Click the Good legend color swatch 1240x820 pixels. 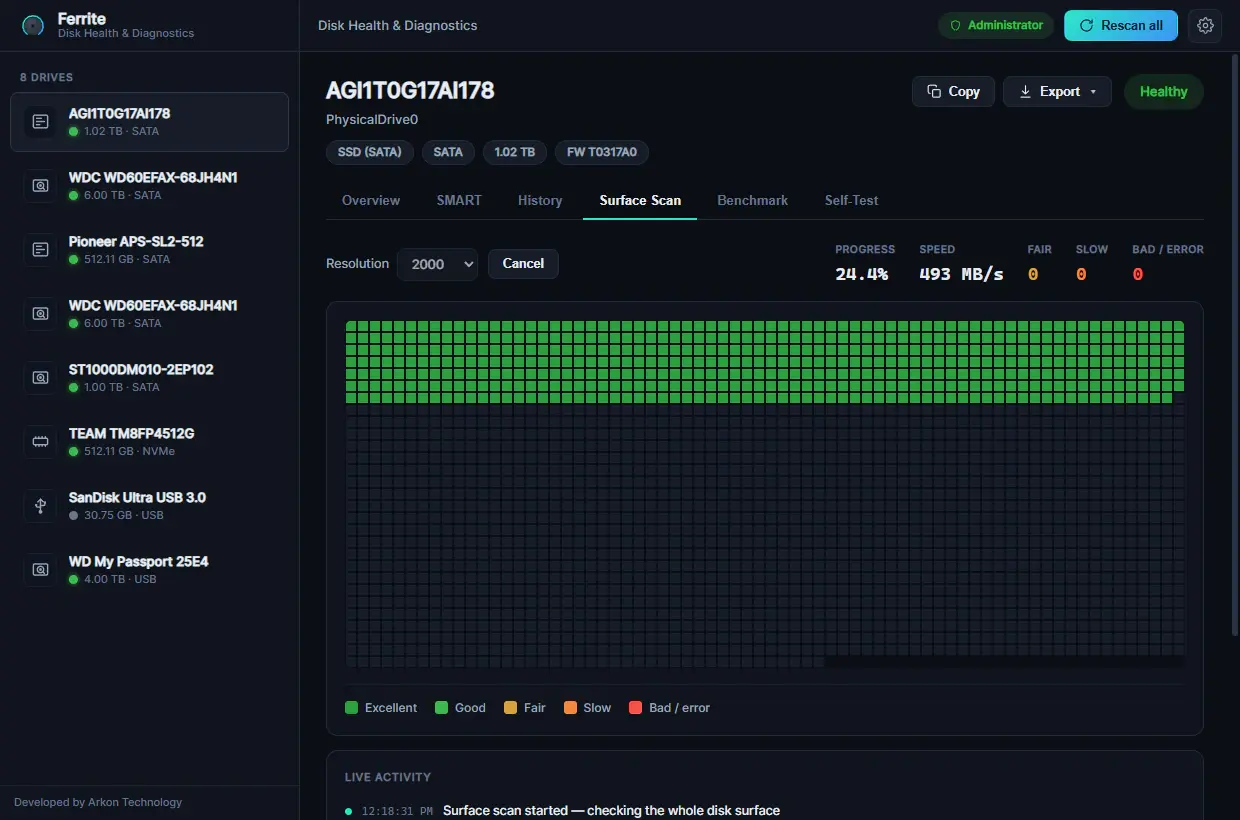(442, 708)
